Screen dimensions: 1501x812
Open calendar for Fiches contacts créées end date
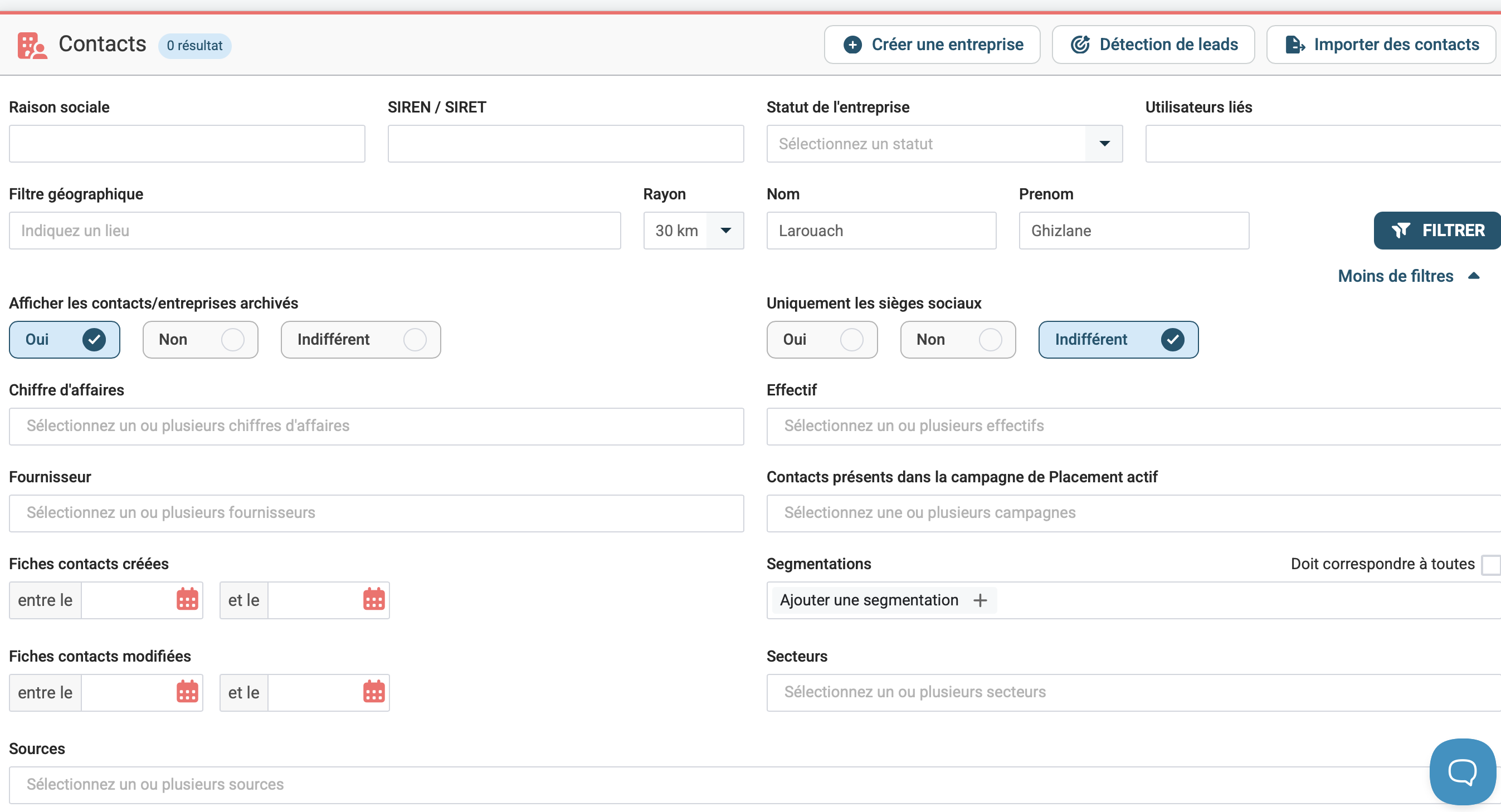coord(373,599)
